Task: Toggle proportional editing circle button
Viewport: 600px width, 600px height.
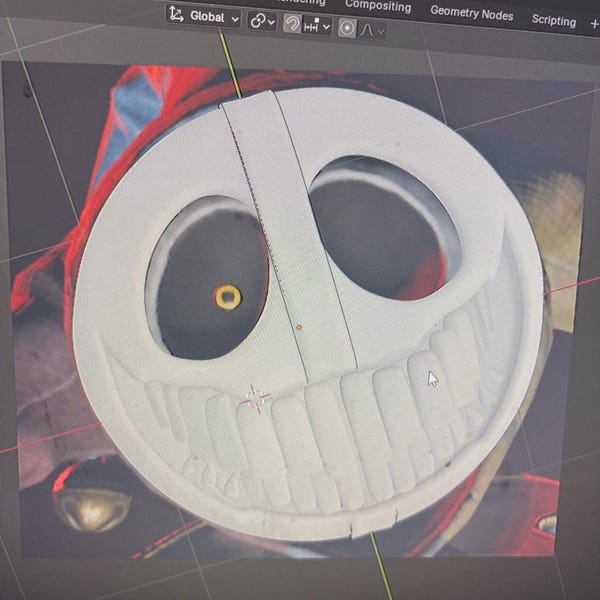Action: point(347,28)
